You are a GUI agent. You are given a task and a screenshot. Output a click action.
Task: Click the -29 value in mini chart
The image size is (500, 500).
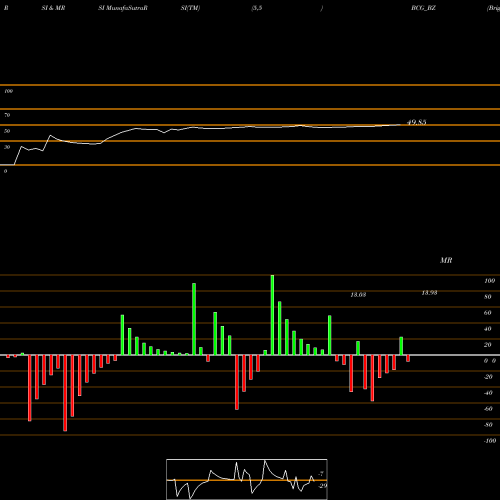tap(323, 485)
